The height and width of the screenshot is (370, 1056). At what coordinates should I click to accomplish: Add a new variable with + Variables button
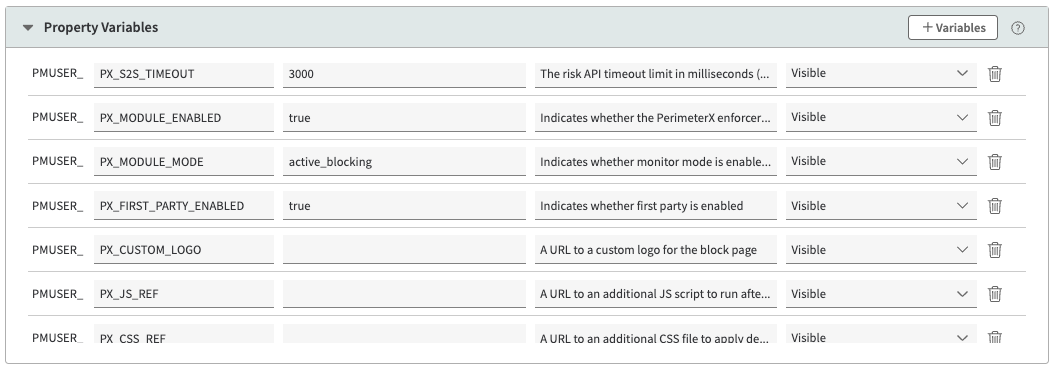point(953,28)
